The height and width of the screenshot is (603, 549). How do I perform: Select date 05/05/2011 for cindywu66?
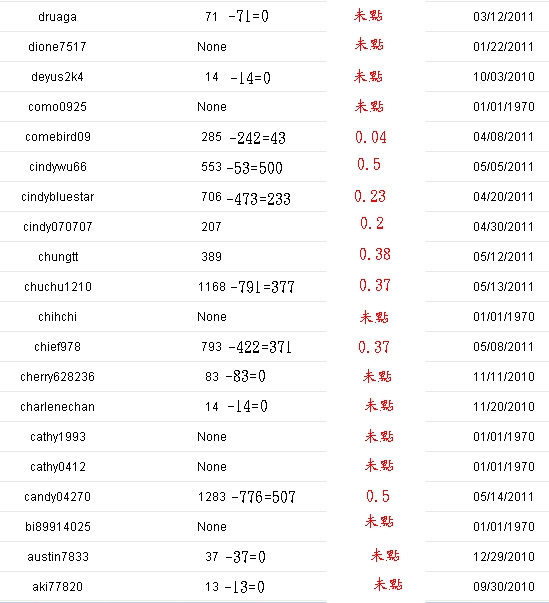(x=503, y=167)
